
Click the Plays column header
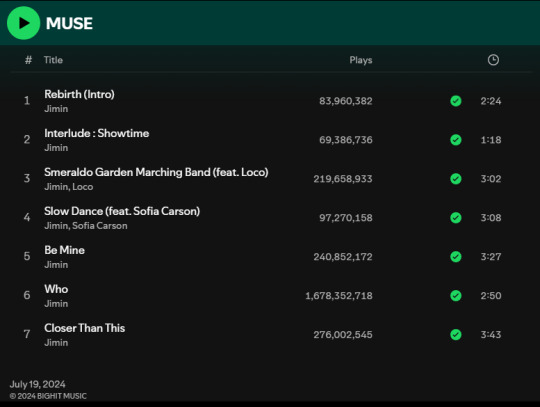pyautogui.click(x=361, y=60)
